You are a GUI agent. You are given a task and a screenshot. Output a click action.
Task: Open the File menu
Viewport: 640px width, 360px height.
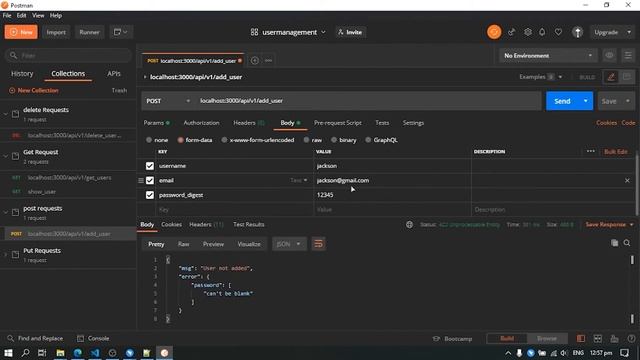pos(7,16)
